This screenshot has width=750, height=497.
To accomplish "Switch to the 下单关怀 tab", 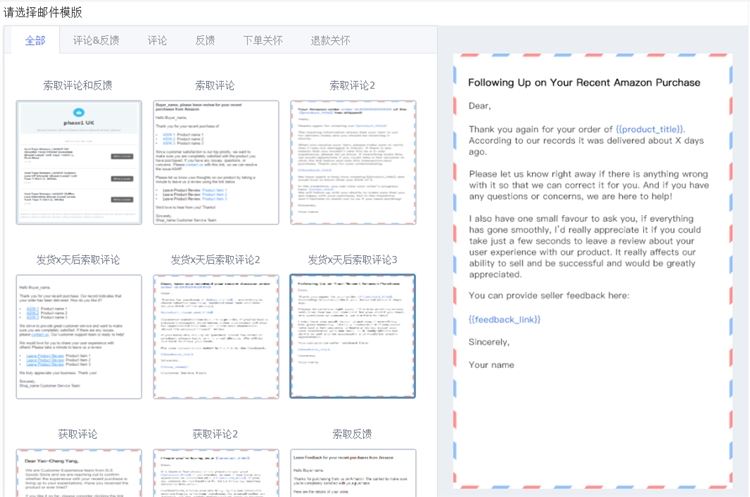I will (x=263, y=40).
